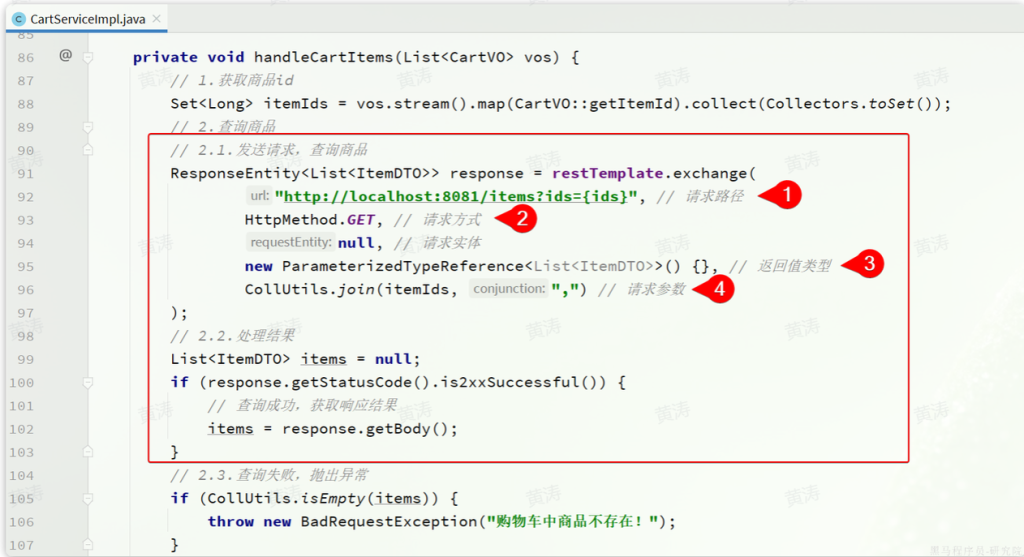
Task: Select the CartServiceImpl.java editor tab
Action: coord(89,17)
